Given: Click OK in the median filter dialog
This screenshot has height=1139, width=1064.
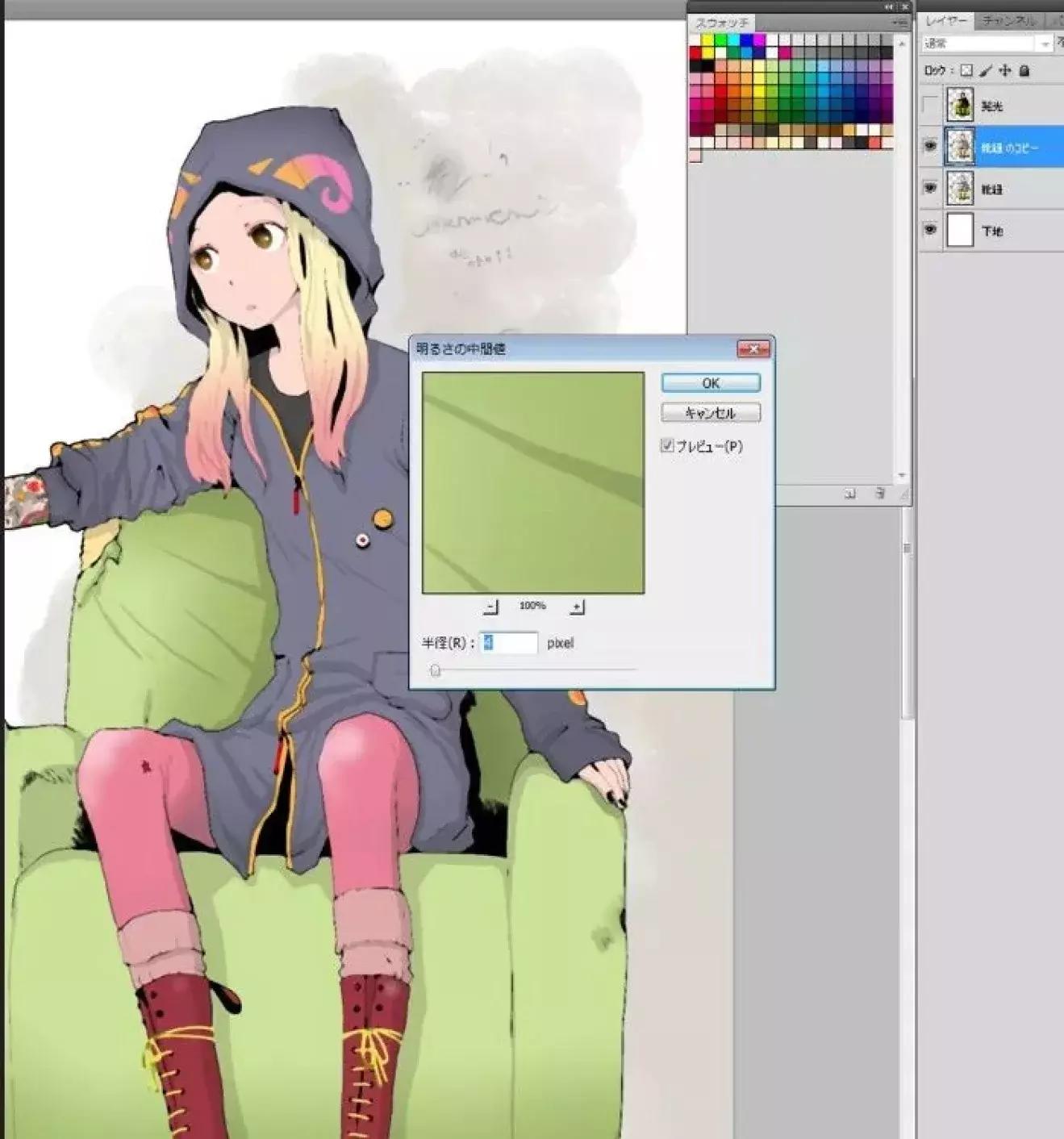Looking at the screenshot, I should [x=710, y=383].
